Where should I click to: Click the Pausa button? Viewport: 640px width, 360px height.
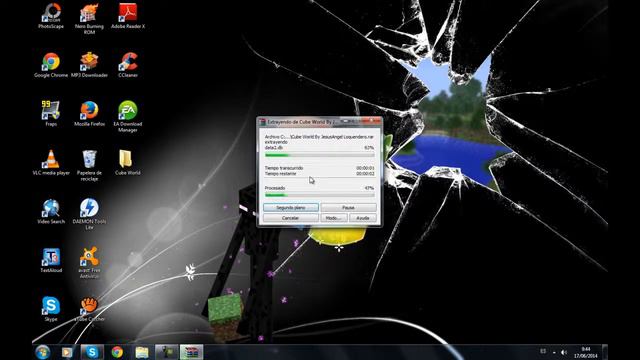349,207
